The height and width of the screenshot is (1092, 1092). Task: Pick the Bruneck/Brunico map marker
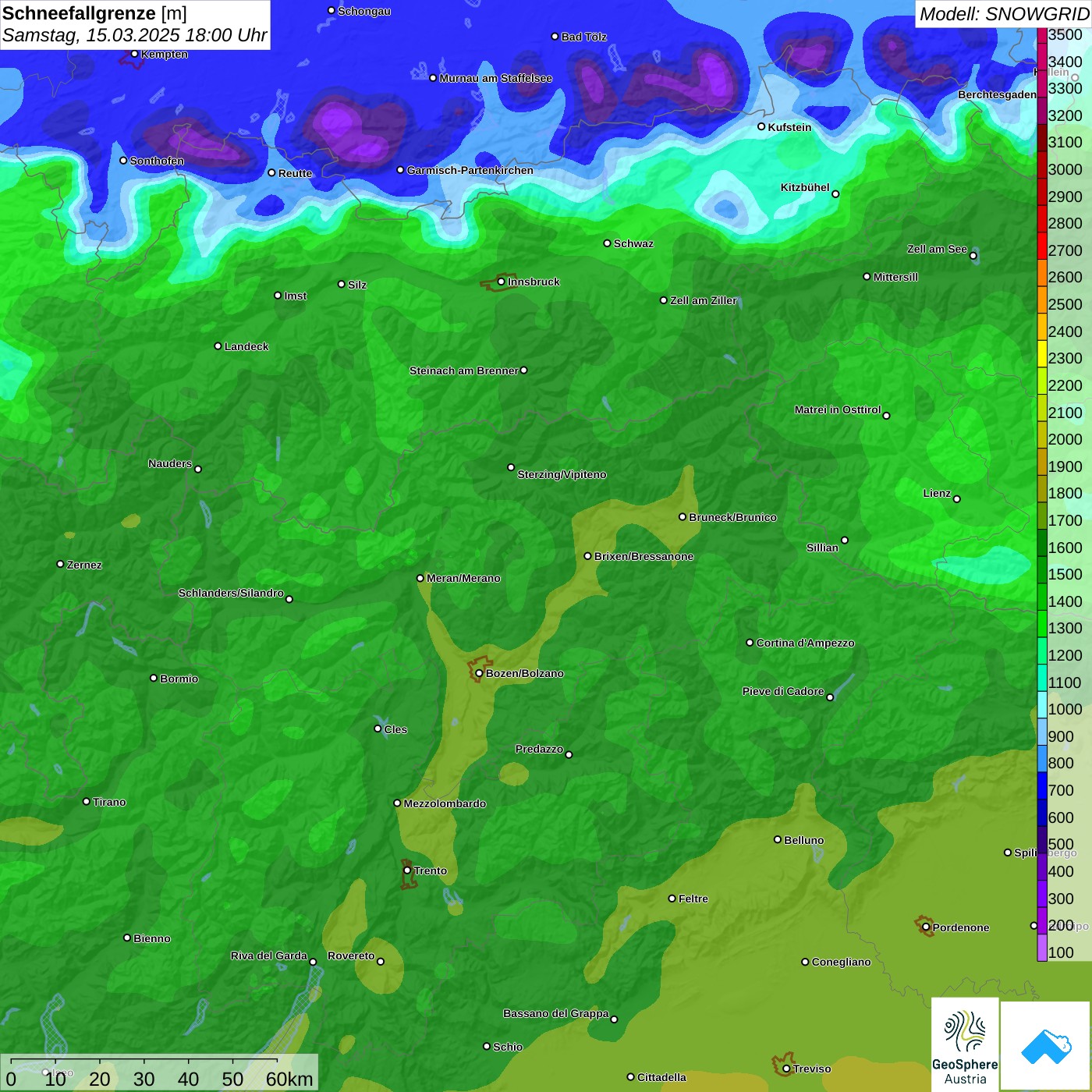(x=682, y=517)
